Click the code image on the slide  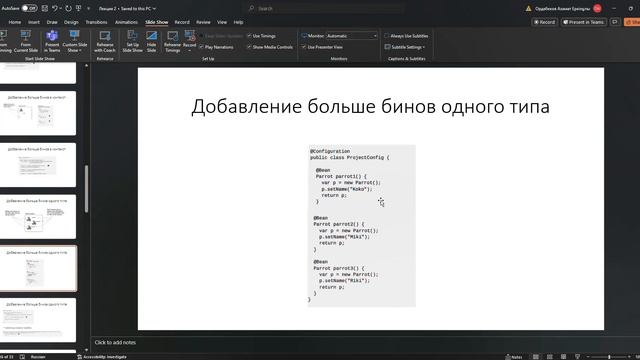tap(362, 225)
